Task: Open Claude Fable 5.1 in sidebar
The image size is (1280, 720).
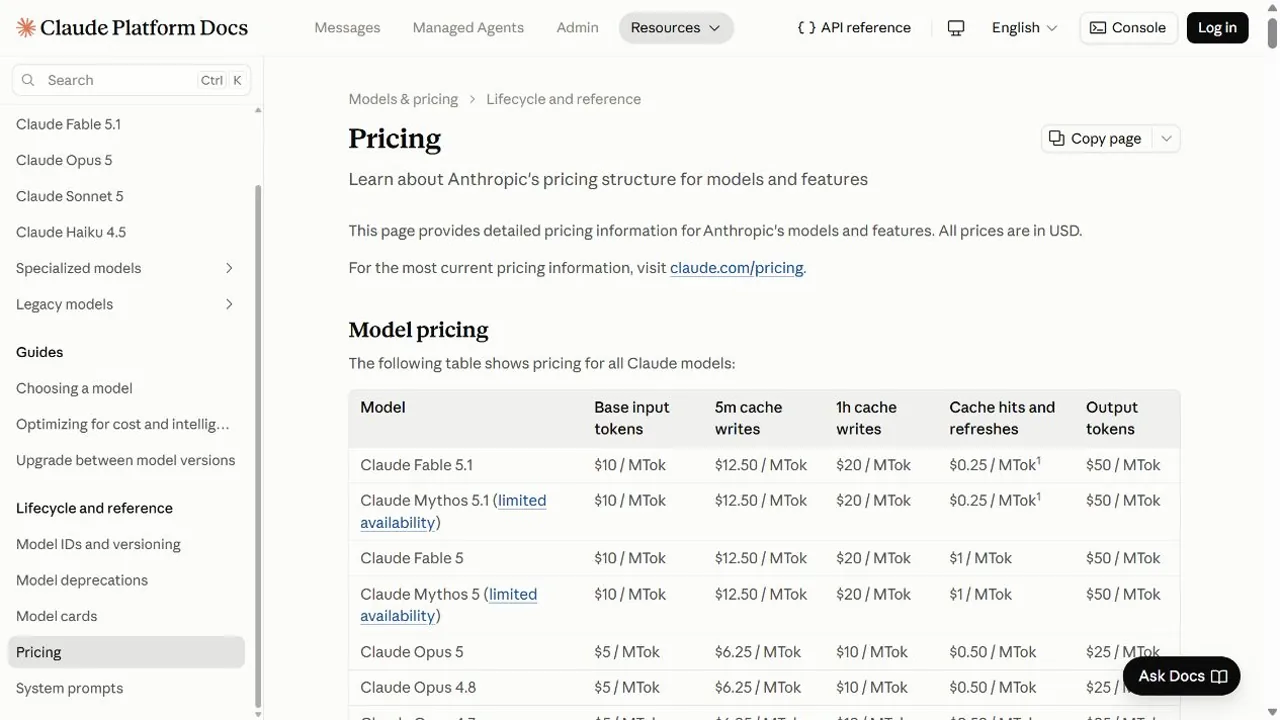Action: [68, 124]
